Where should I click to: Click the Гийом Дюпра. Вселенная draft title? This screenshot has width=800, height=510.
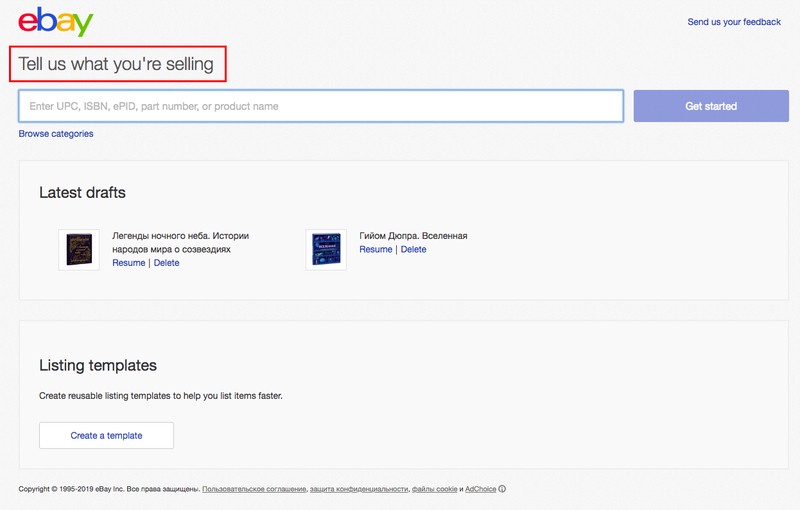[x=413, y=236]
